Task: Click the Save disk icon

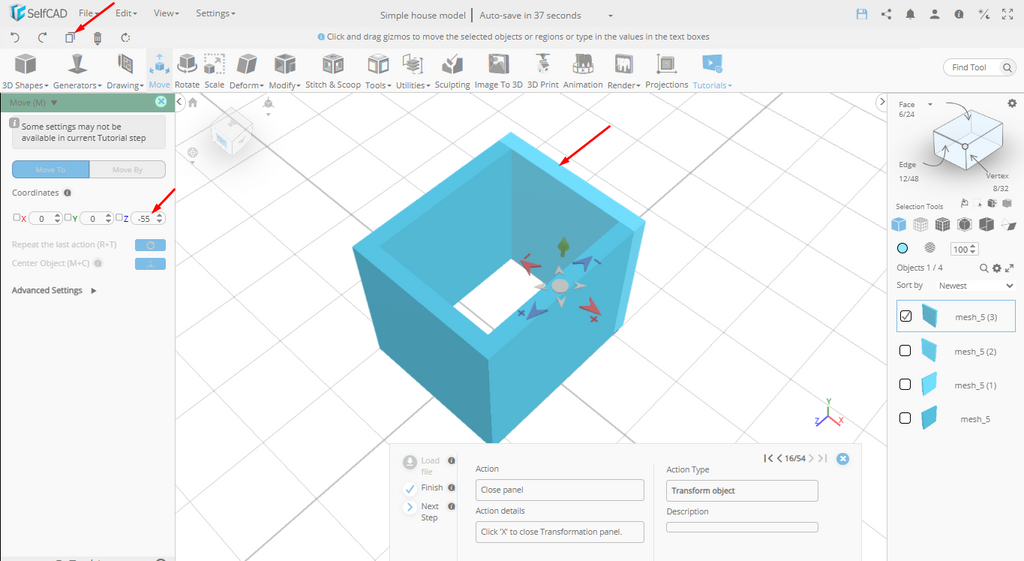Action: pos(861,14)
